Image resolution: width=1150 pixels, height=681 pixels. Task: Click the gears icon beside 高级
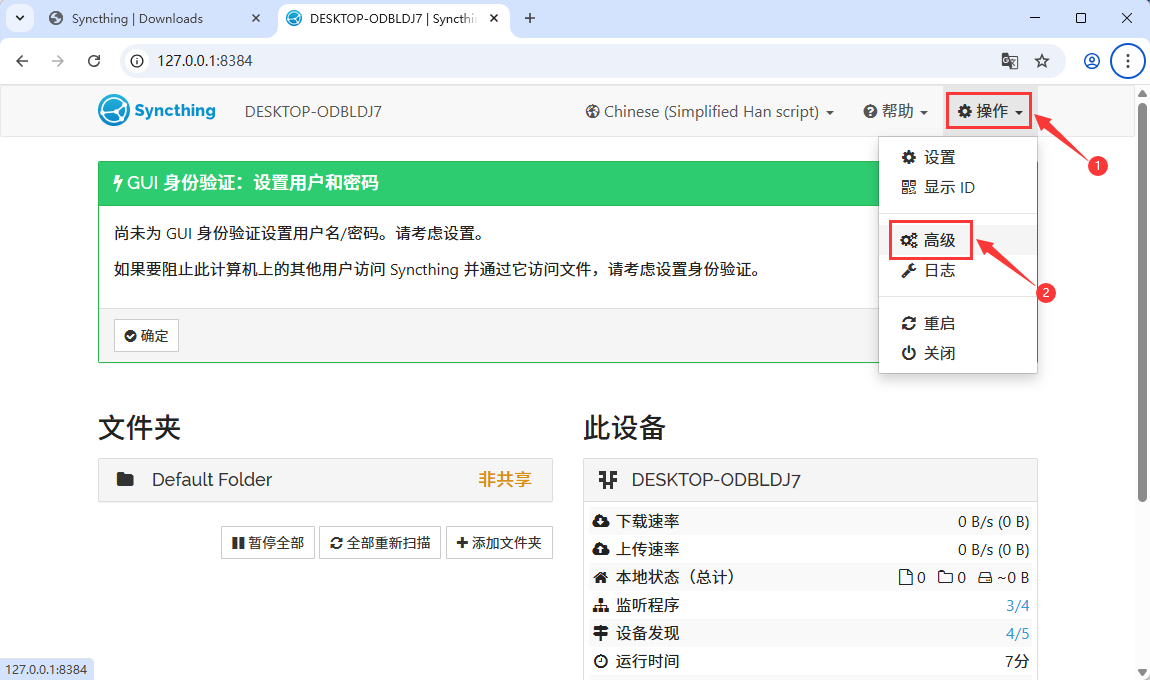pos(909,240)
